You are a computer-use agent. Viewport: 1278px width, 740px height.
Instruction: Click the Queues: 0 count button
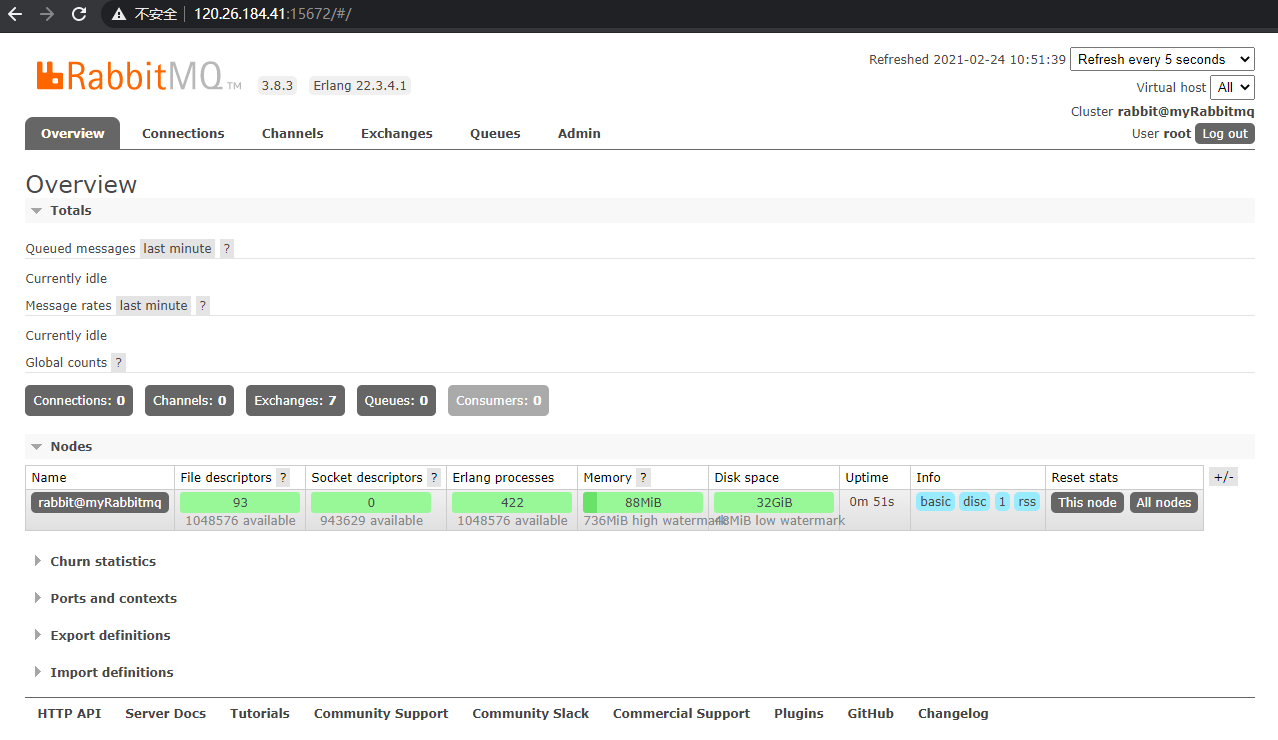point(396,400)
